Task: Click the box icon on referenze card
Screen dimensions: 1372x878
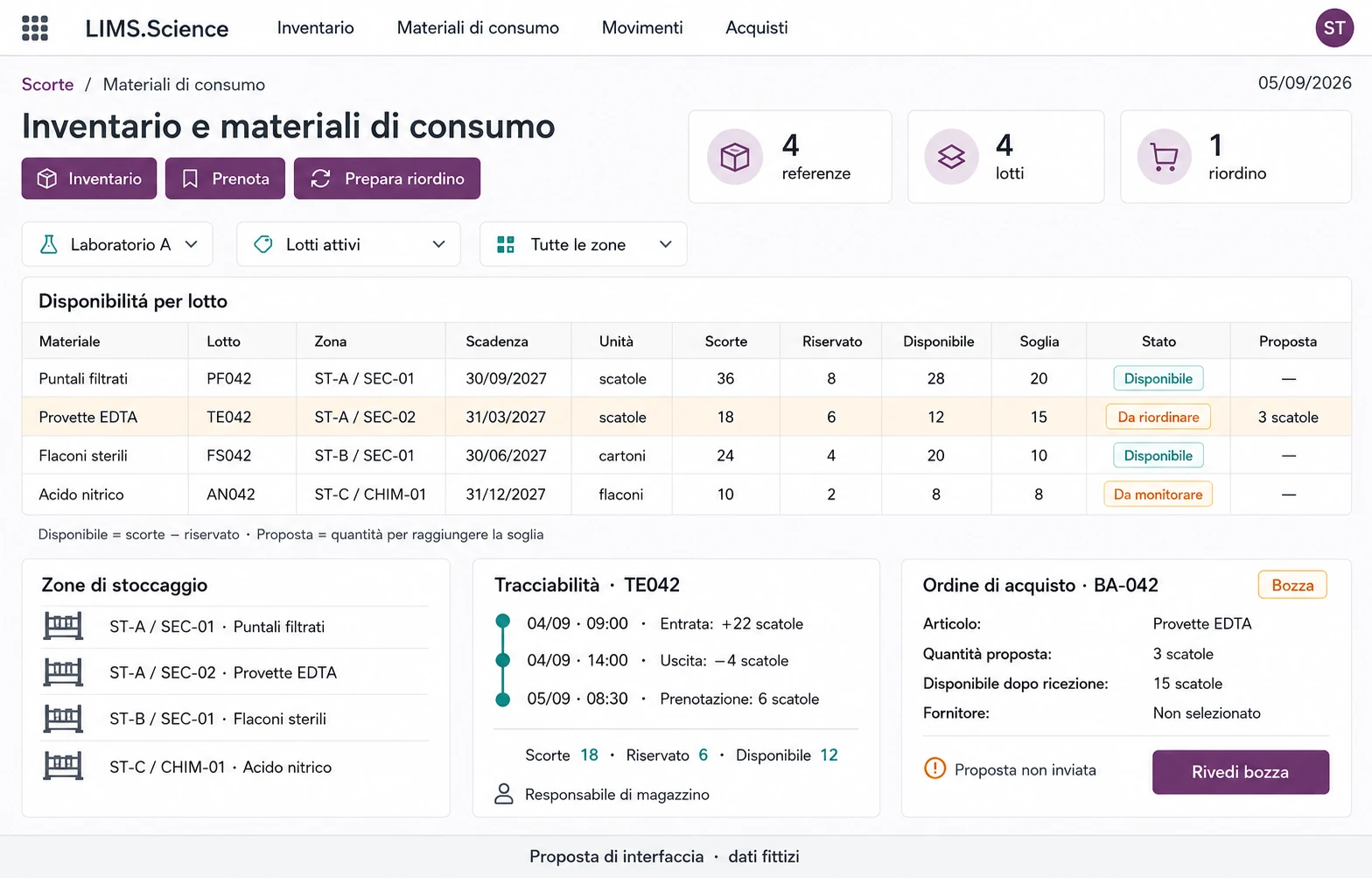Action: click(735, 158)
